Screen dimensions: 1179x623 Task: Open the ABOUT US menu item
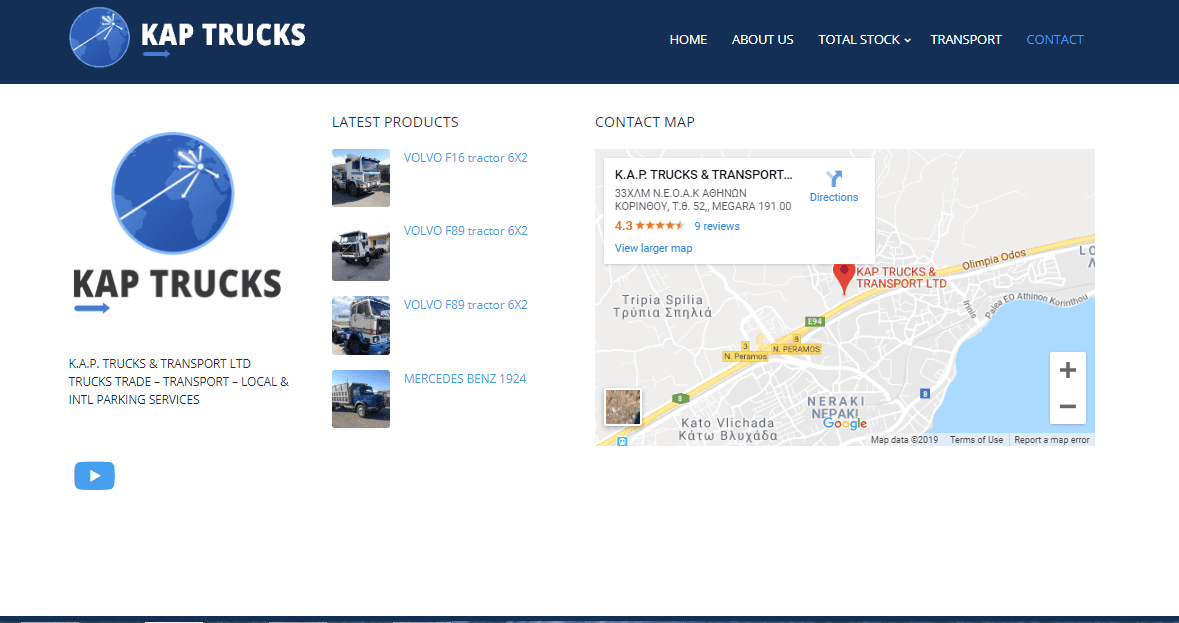point(762,40)
